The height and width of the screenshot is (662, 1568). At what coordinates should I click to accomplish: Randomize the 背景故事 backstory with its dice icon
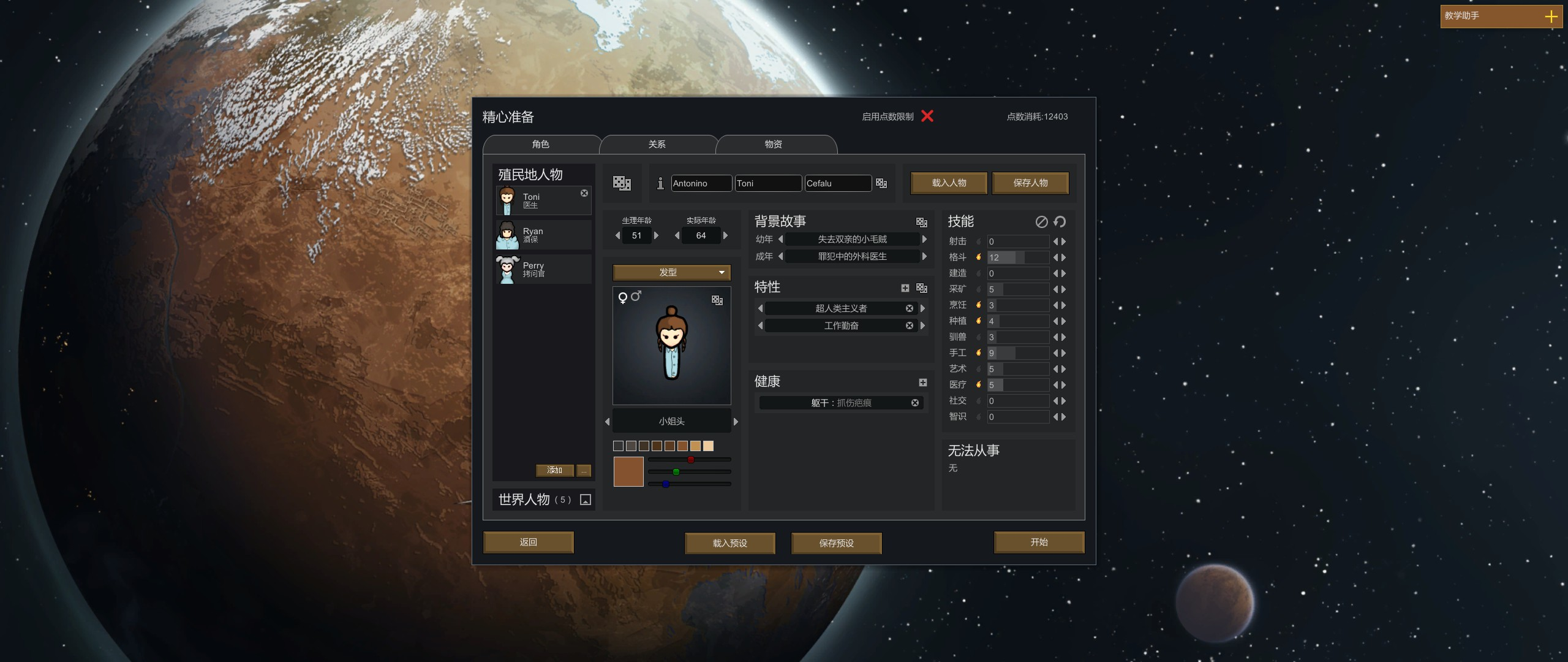click(922, 222)
